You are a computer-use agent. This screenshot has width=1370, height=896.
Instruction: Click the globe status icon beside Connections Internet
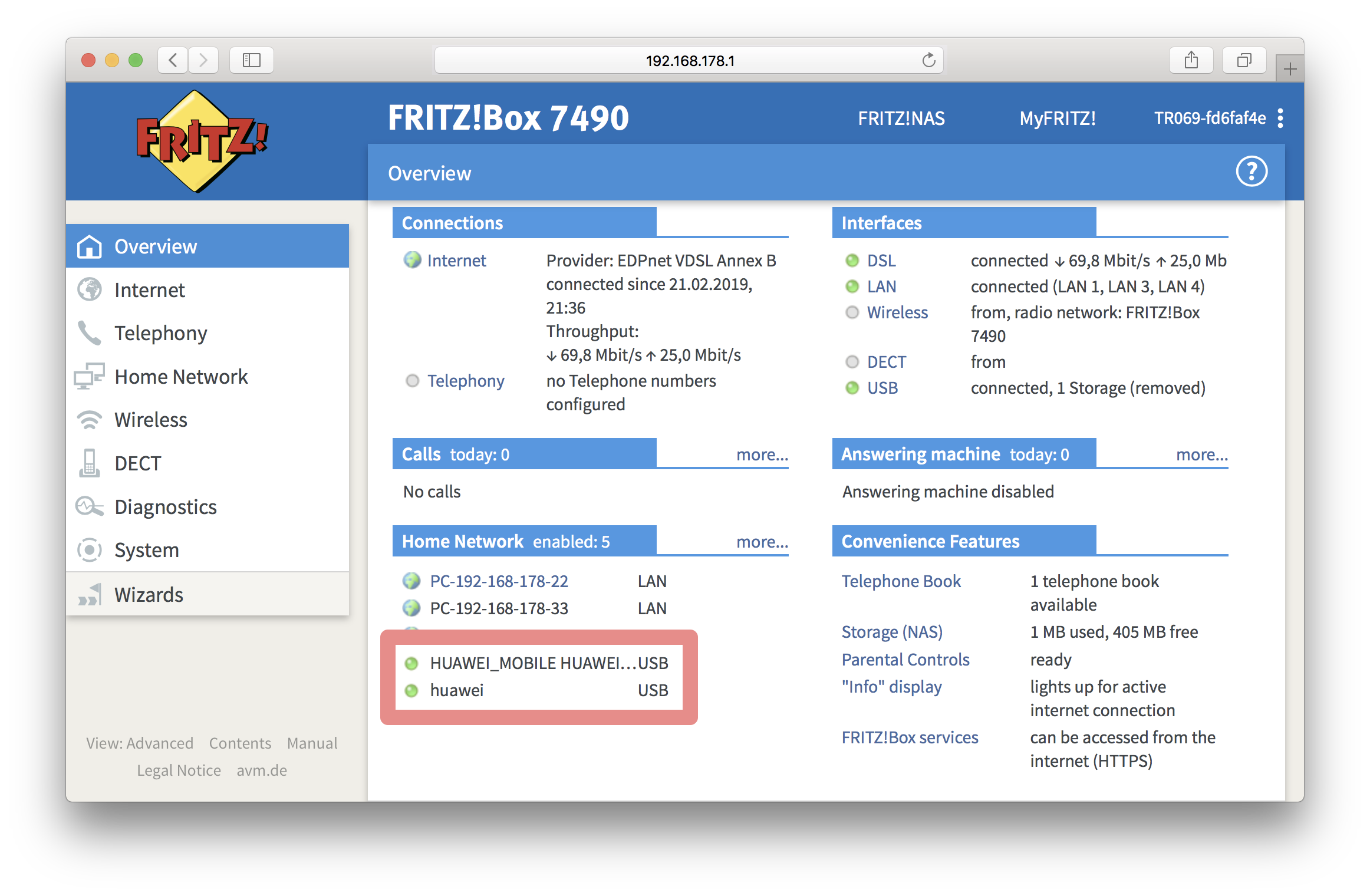coord(412,260)
